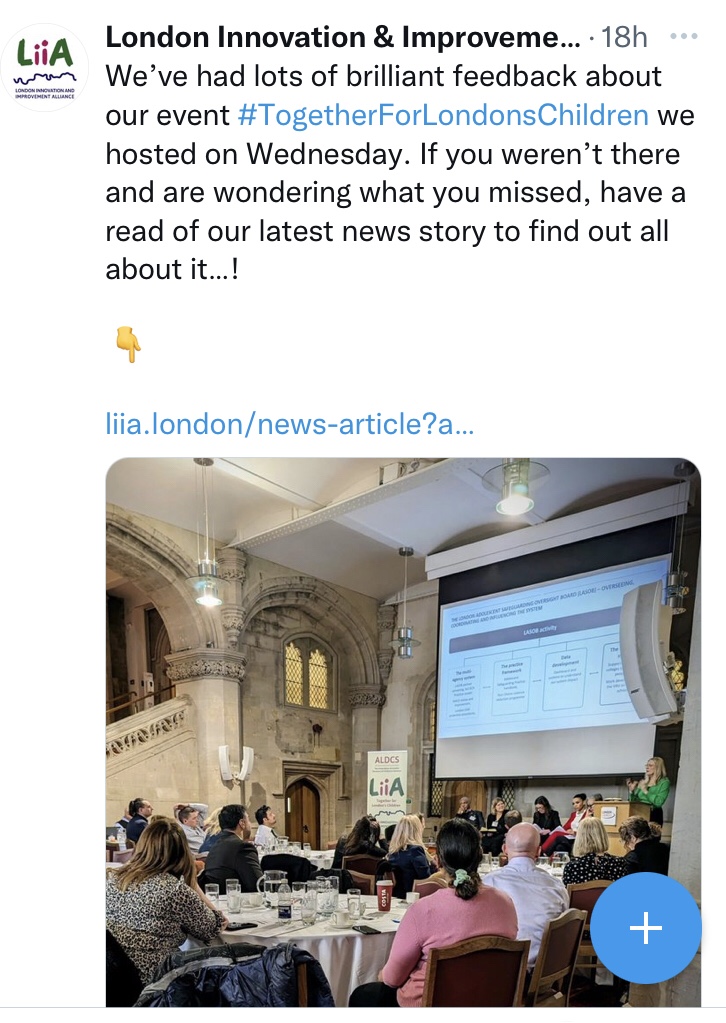Click the pointing-down hand emoji
The image size is (726, 1023).
[127, 345]
